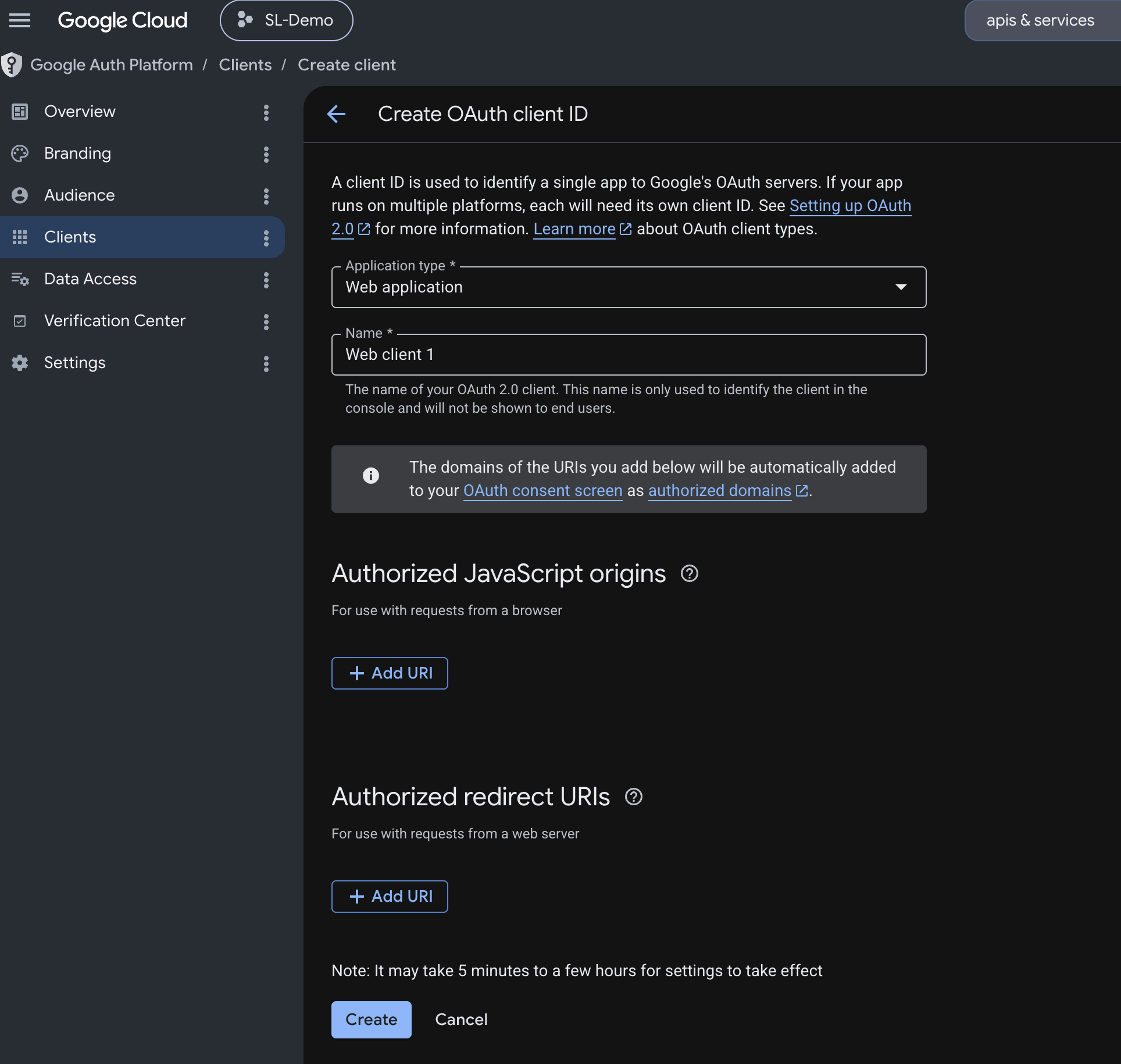Click the Create OAuth client ID heading

click(483, 114)
